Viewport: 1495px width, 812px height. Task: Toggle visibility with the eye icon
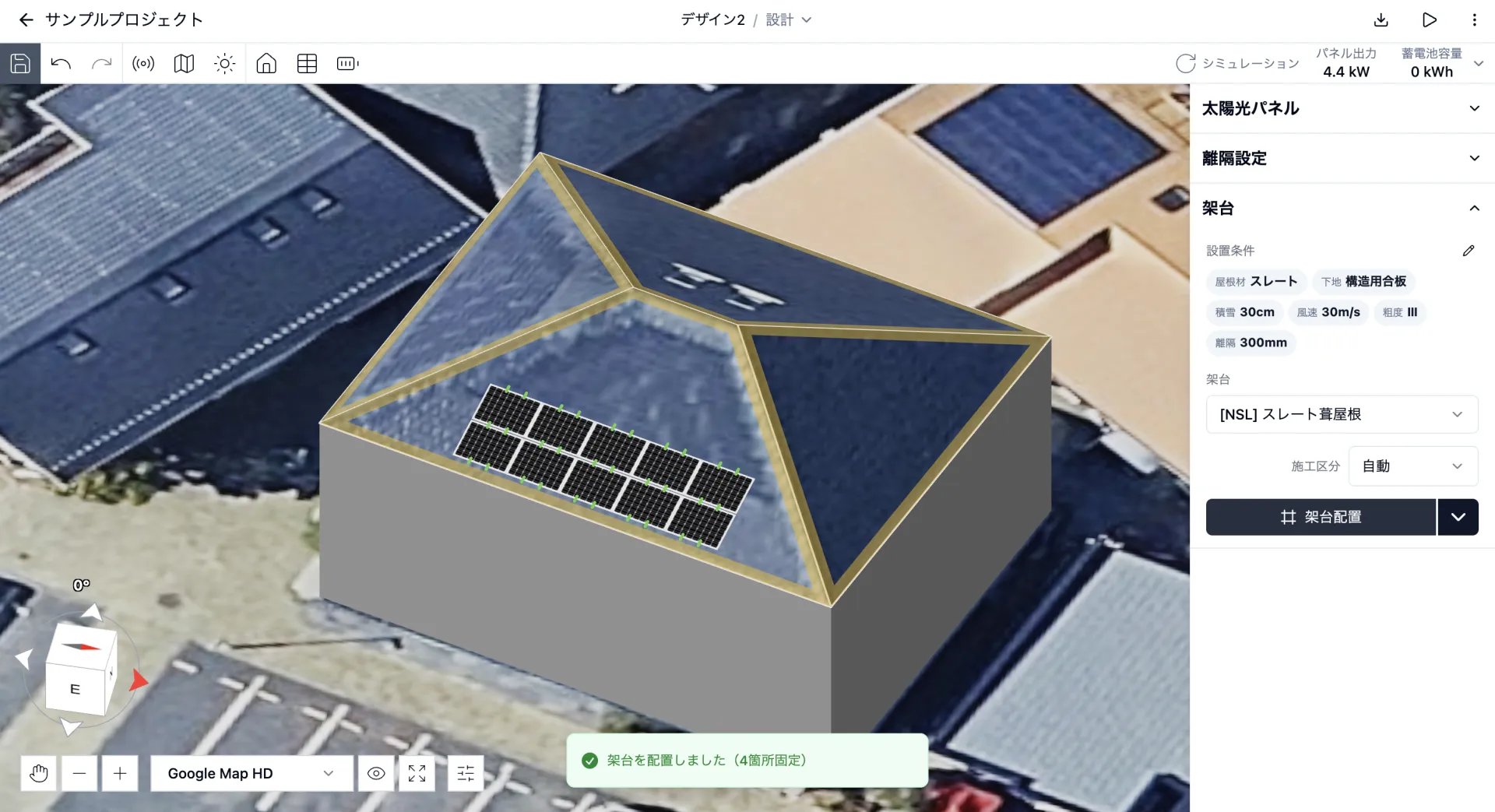(376, 773)
